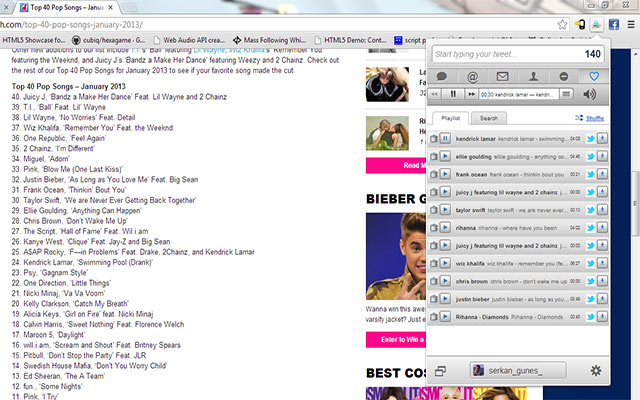Open the Web Audio API bookmark
Image resolution: width=640 pixels, height=400 pixels.
click(189, 40)
